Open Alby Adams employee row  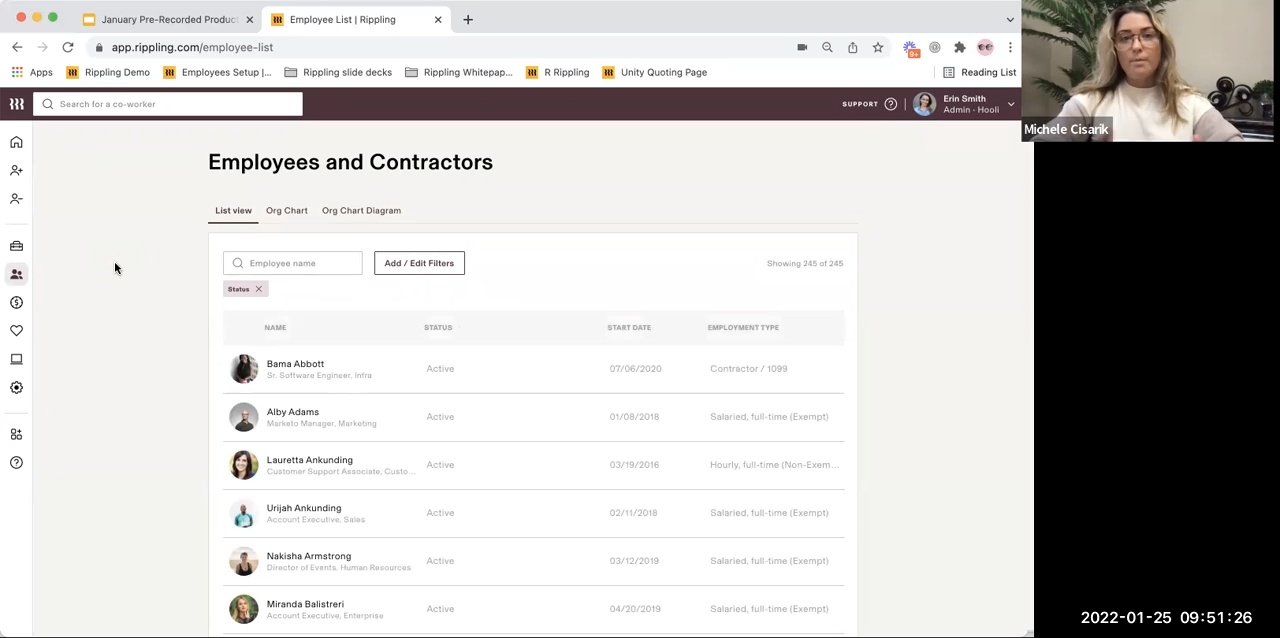pos(534,417)
